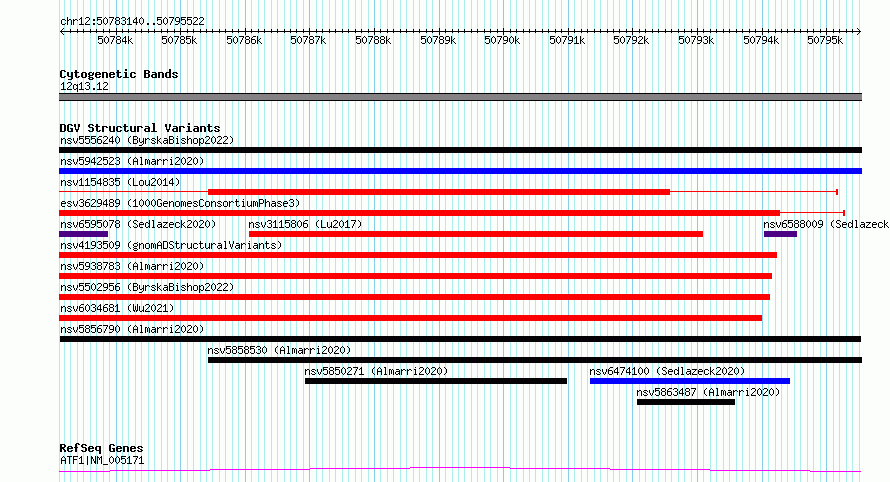890x482 pixels.
Task: Click the 50784k ruler tick label
Action: click(x=115, y=40)
